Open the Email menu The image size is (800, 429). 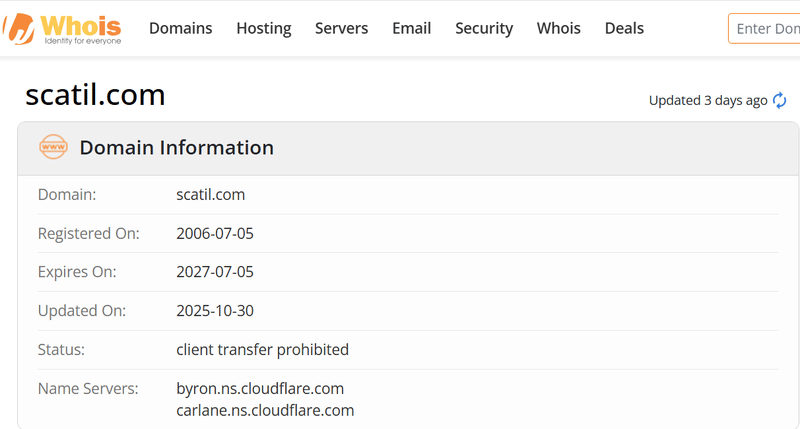(x=411, y=28)
